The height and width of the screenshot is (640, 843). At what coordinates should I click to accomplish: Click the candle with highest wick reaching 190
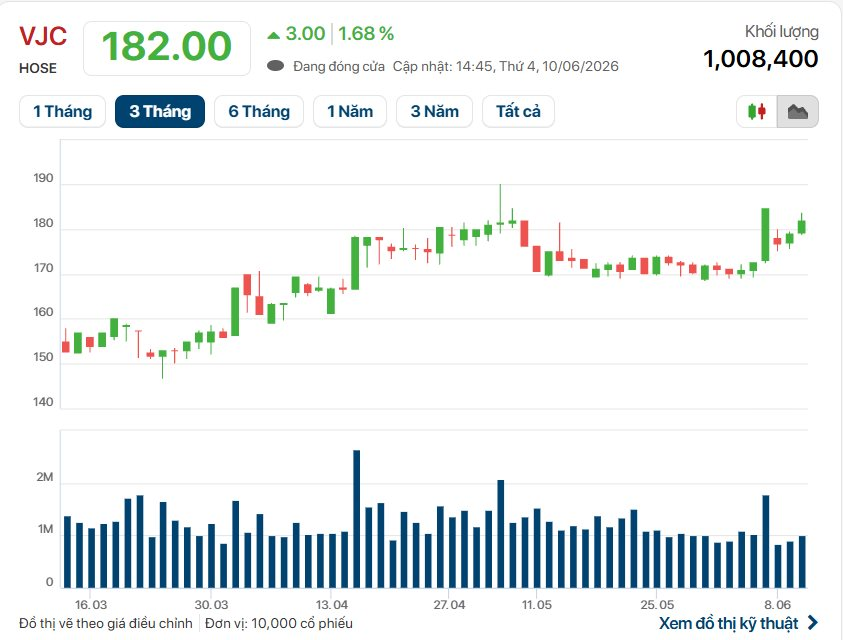(x=500, y=209)
